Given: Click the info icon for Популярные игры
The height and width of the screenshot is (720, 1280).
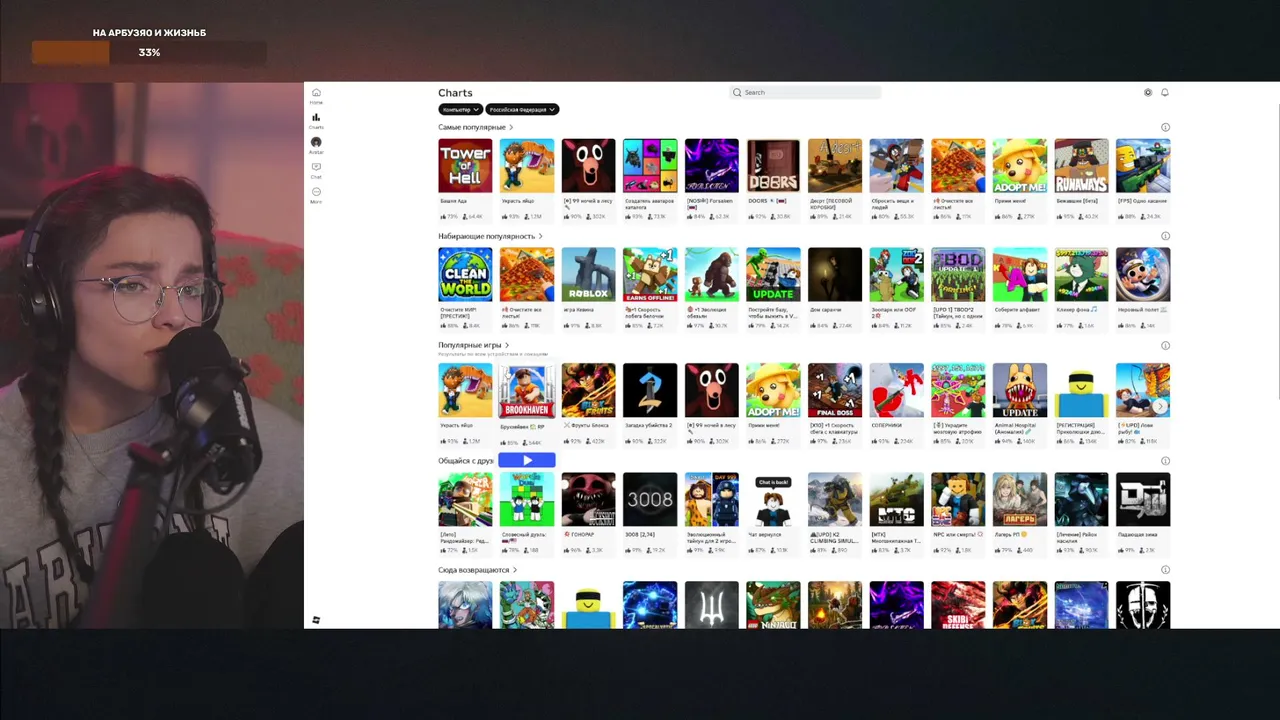Looking at the screenshot, I should click(1165, 346).
